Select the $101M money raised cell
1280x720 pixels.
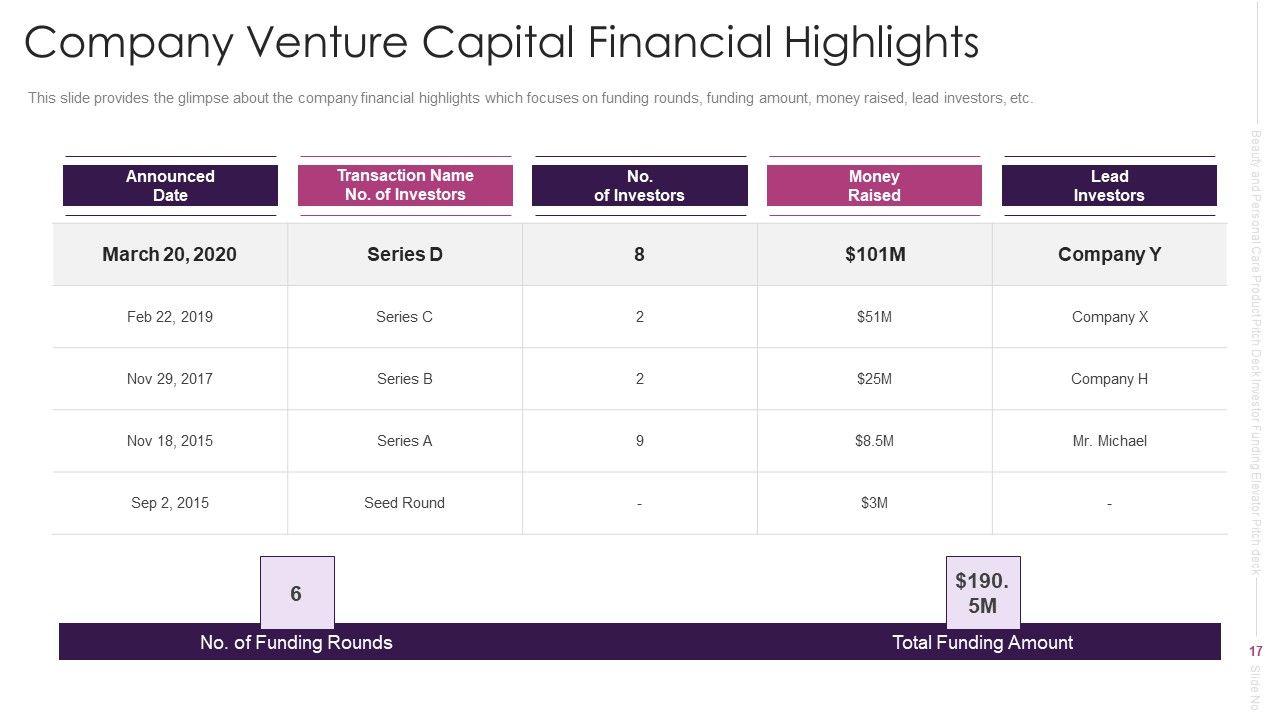pos(875,254)
